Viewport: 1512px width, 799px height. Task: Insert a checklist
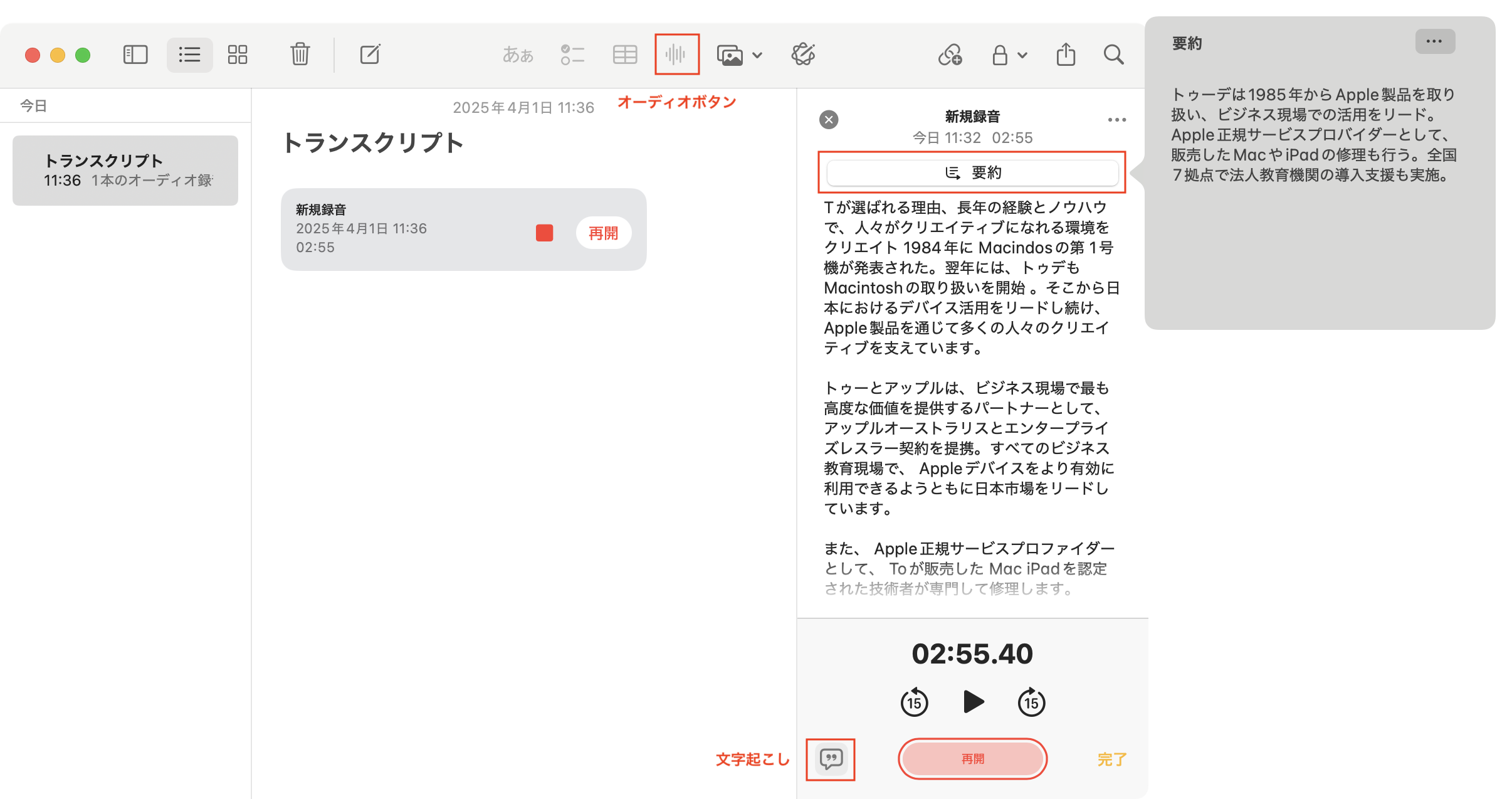572,55
